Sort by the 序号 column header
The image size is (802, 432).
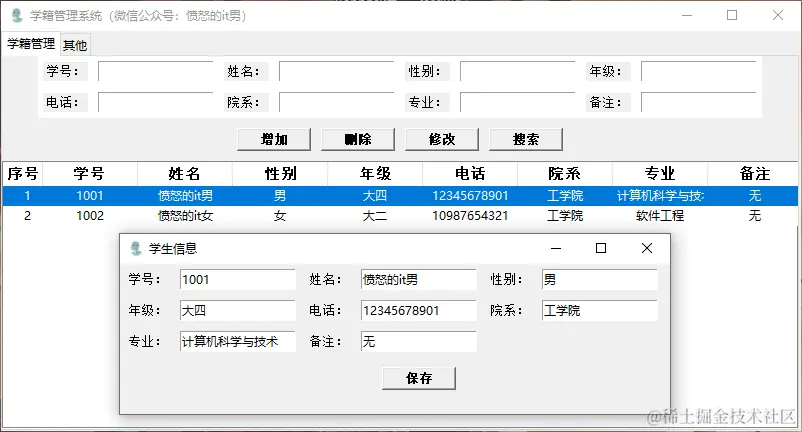[23, 174]
